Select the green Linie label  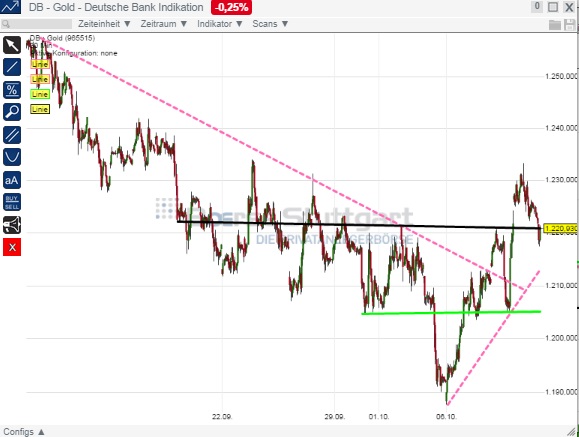pos(40,94)
